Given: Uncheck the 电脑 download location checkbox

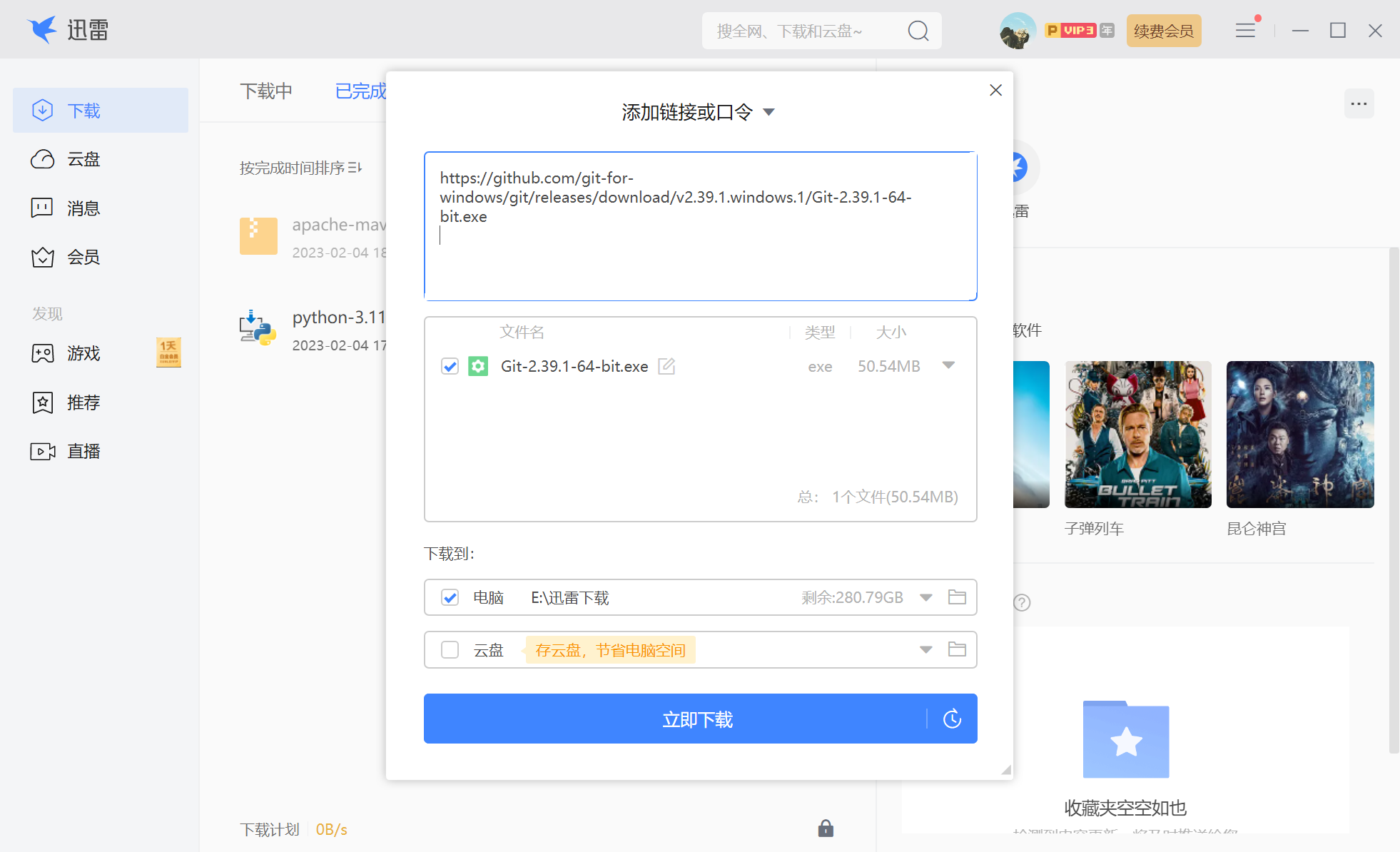Looking at the screenshot, I should [450, 597].
